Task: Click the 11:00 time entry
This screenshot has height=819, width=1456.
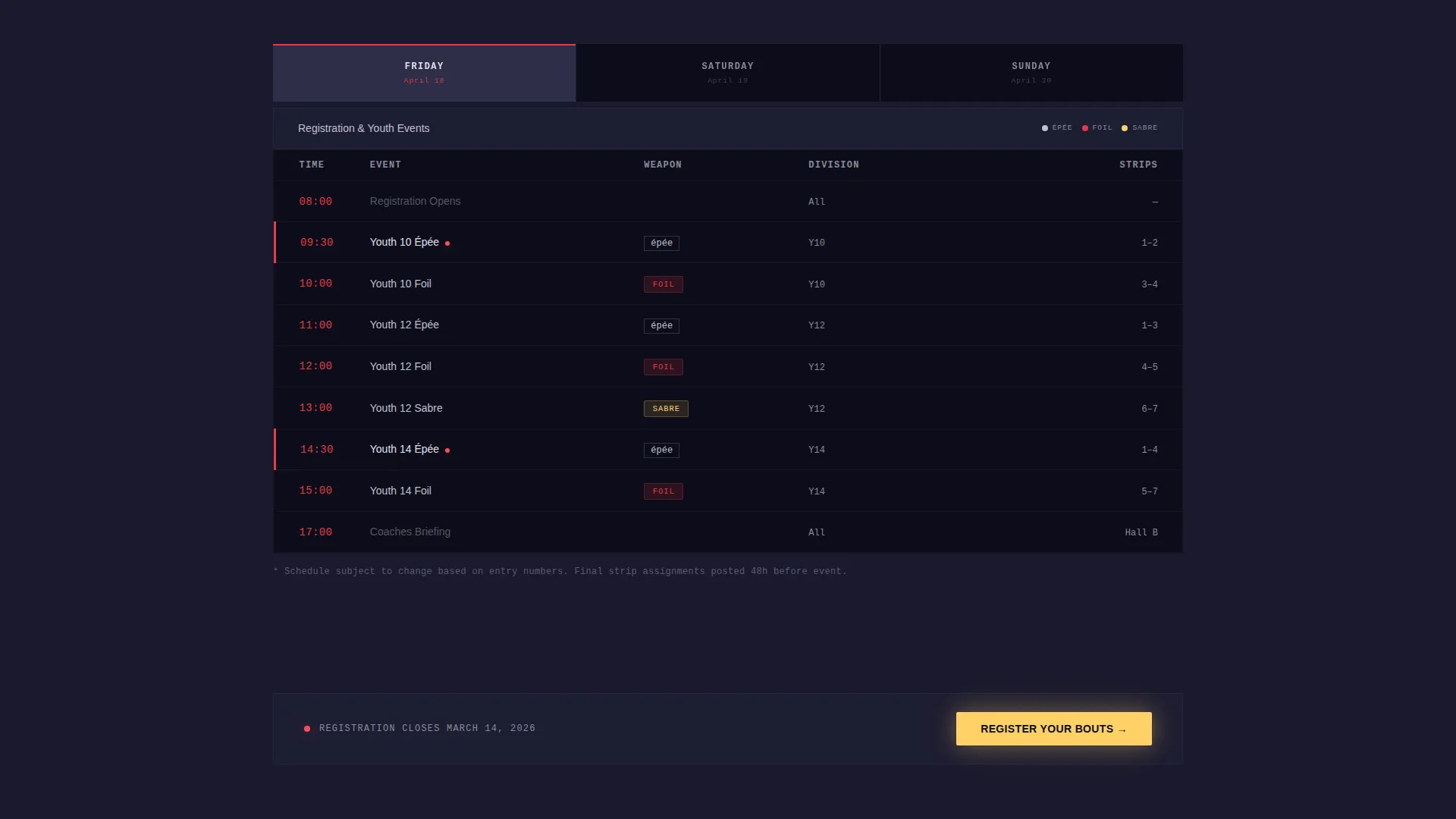Action: 315,325
